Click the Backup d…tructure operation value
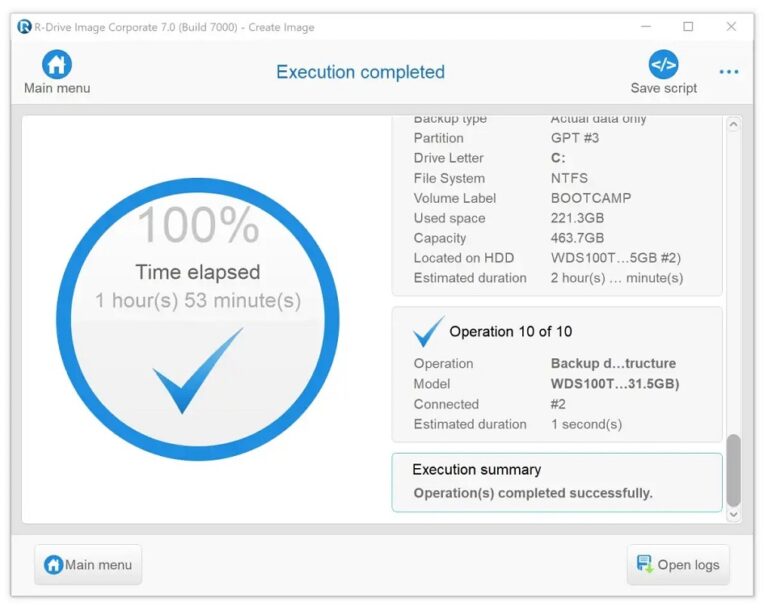 (613, 364)
